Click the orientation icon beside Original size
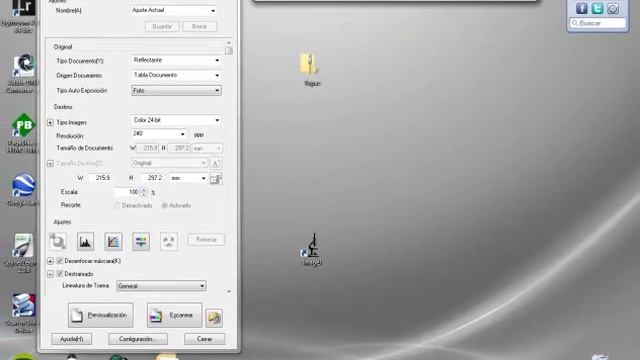 (x=216, y=164)
